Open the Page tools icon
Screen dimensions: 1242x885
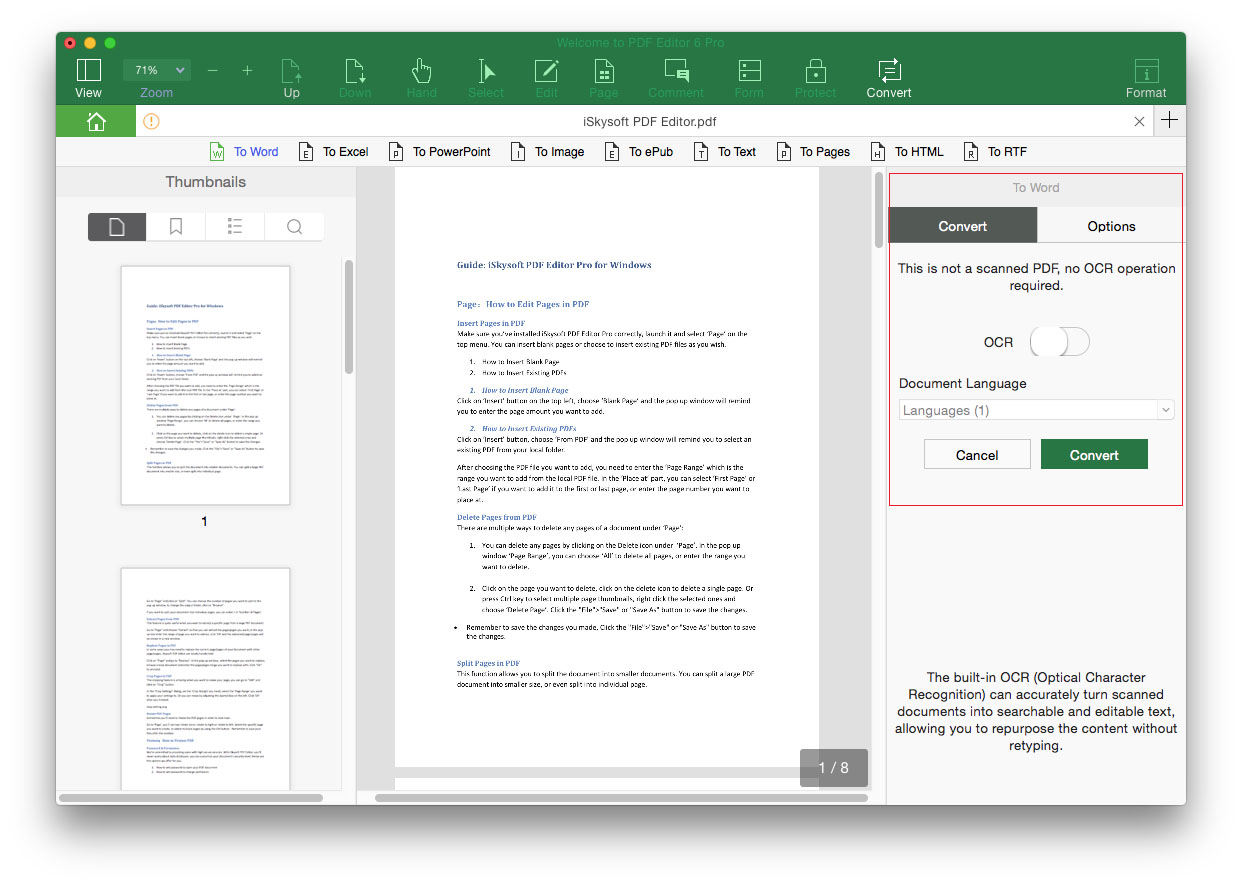[603, 71]
